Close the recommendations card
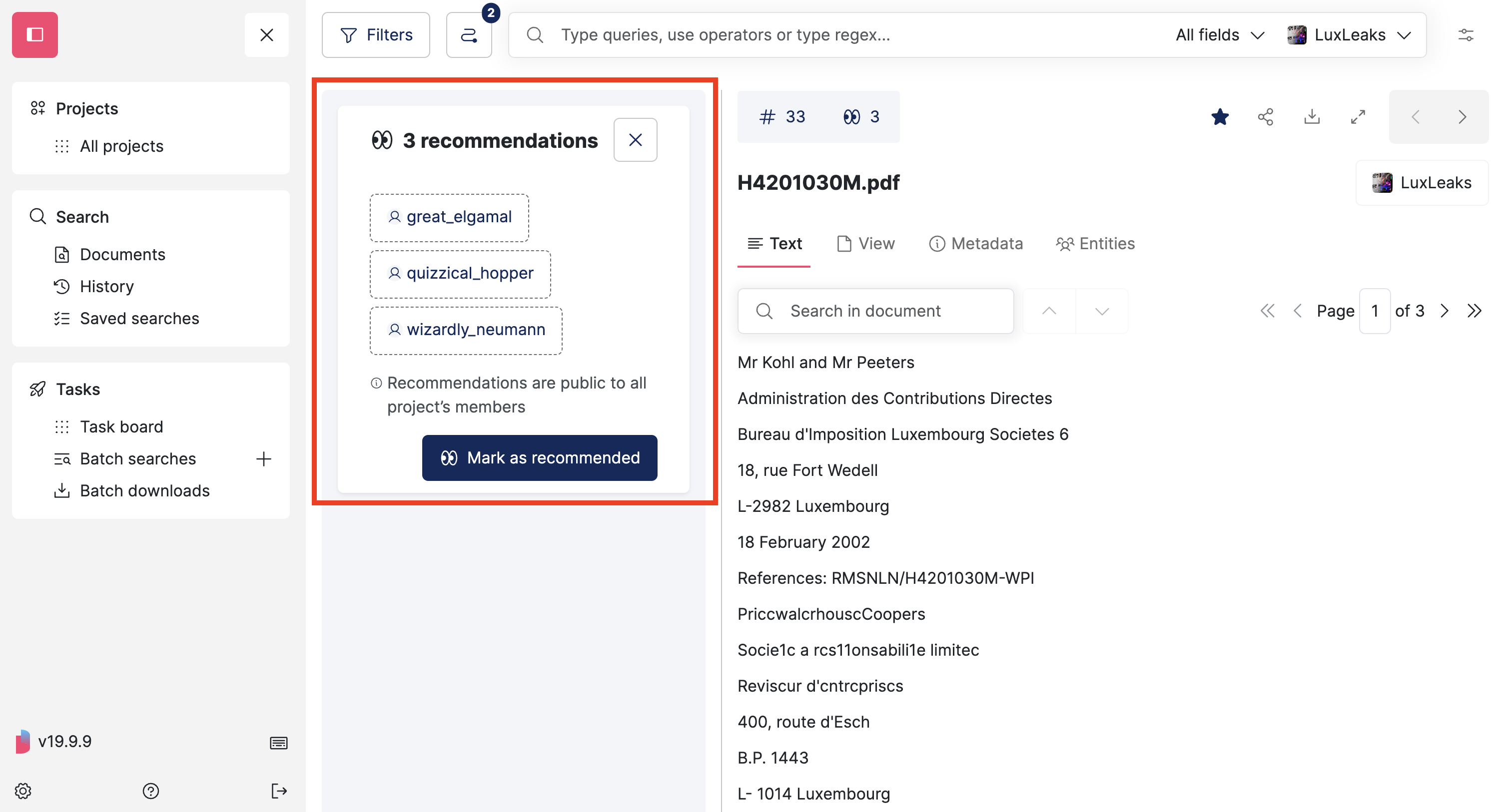Image resolution: width=1501 pixels, height=812 pixels. 636,140
